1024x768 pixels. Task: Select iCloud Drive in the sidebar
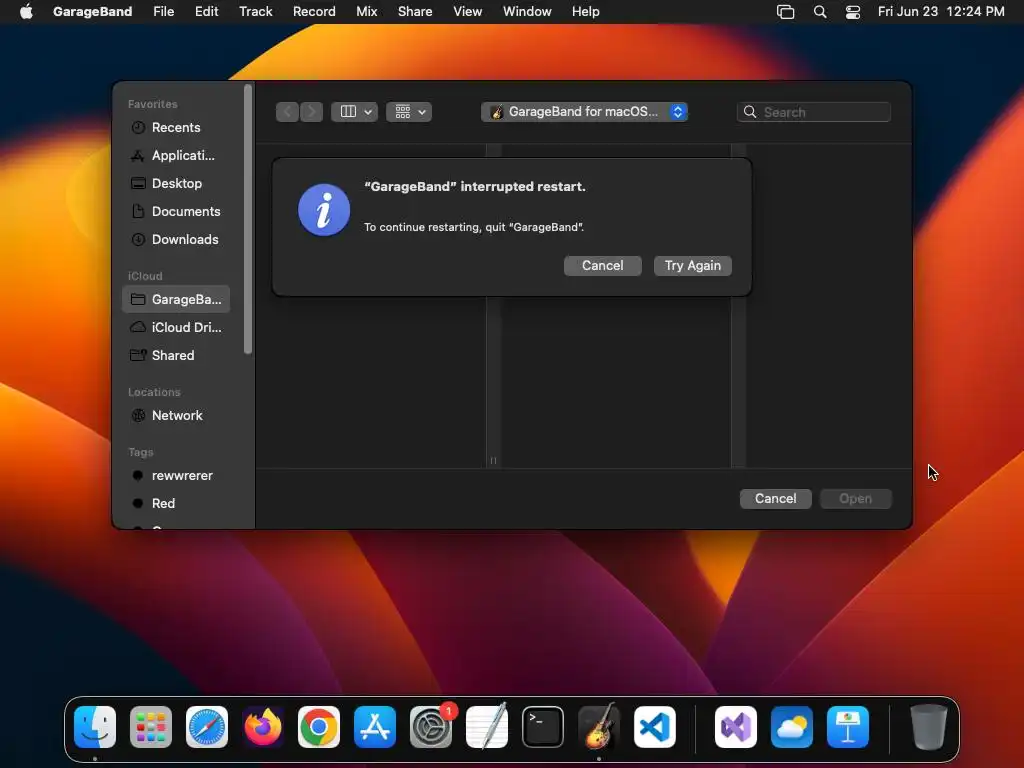[176, 327]
